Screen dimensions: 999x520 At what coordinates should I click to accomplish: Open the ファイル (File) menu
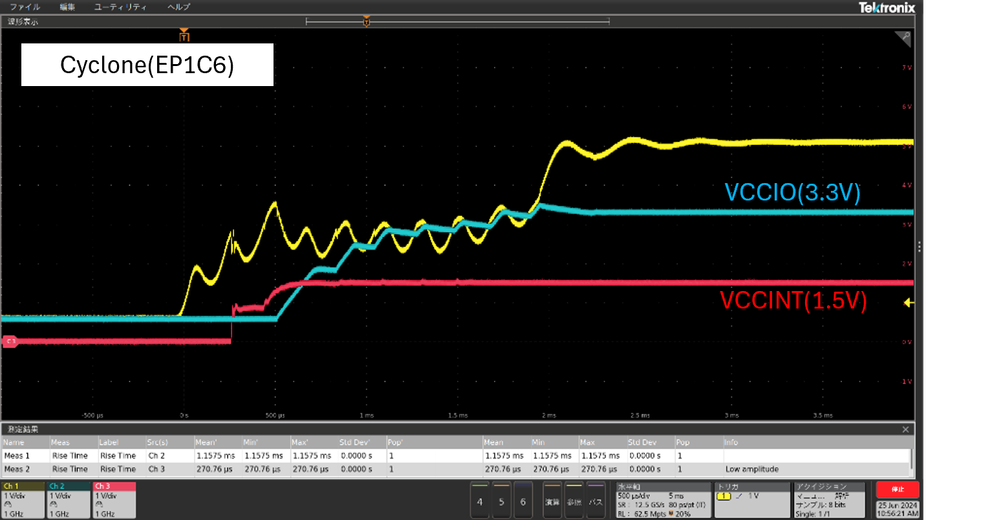pos(25,7)
